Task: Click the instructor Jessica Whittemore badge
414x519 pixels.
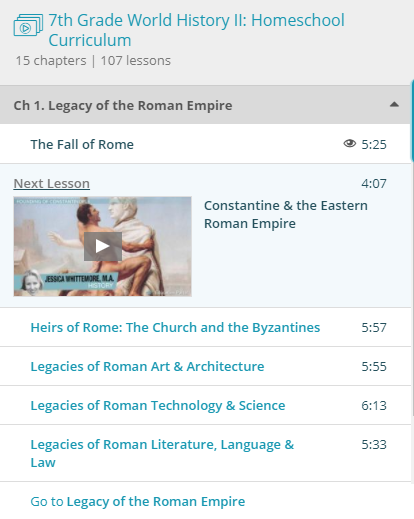Action: pos(66,282)
